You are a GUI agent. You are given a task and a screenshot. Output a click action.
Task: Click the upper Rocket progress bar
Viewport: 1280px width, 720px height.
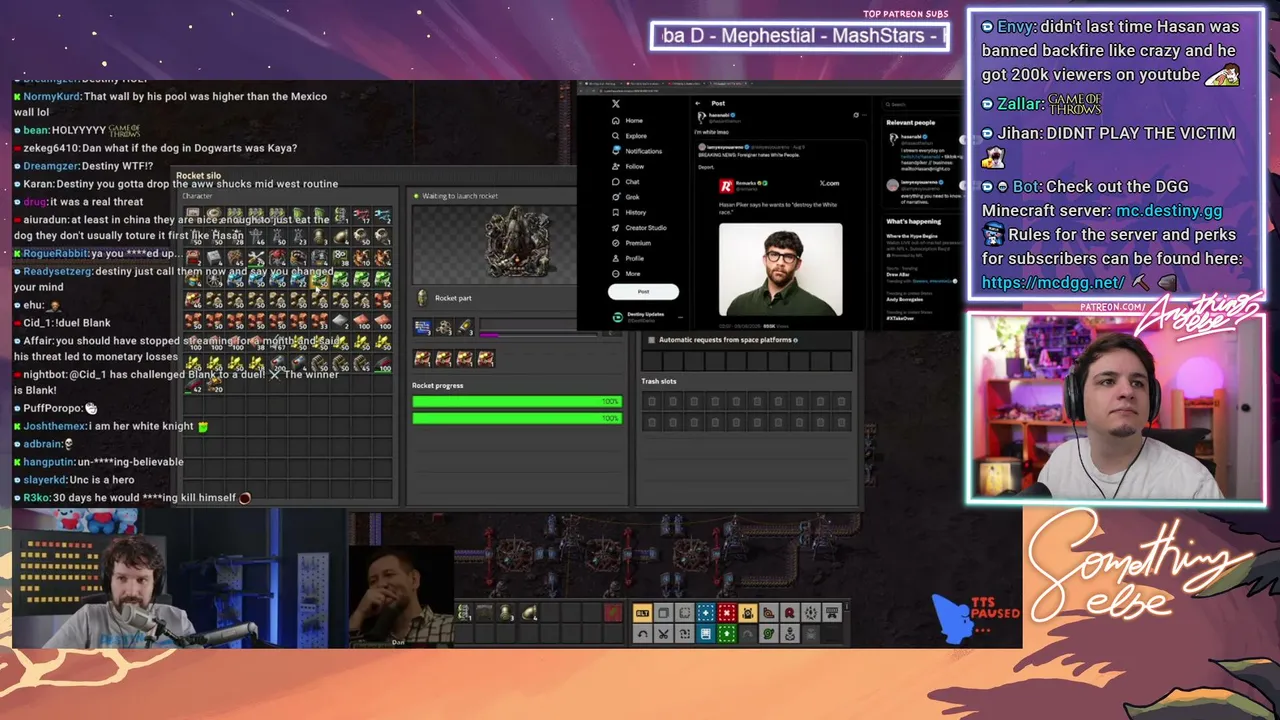coord(516,402)
